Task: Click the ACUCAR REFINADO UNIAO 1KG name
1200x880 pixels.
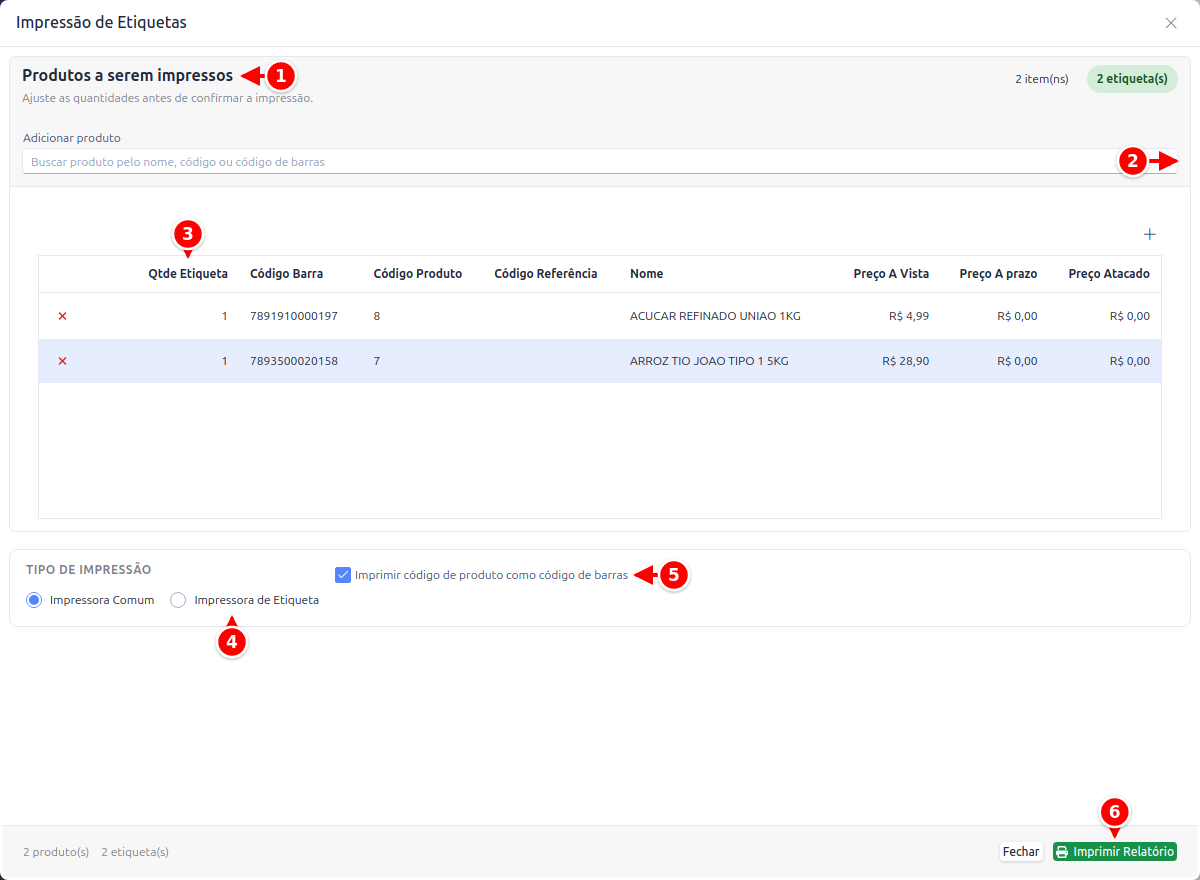Action: (715, 316)
